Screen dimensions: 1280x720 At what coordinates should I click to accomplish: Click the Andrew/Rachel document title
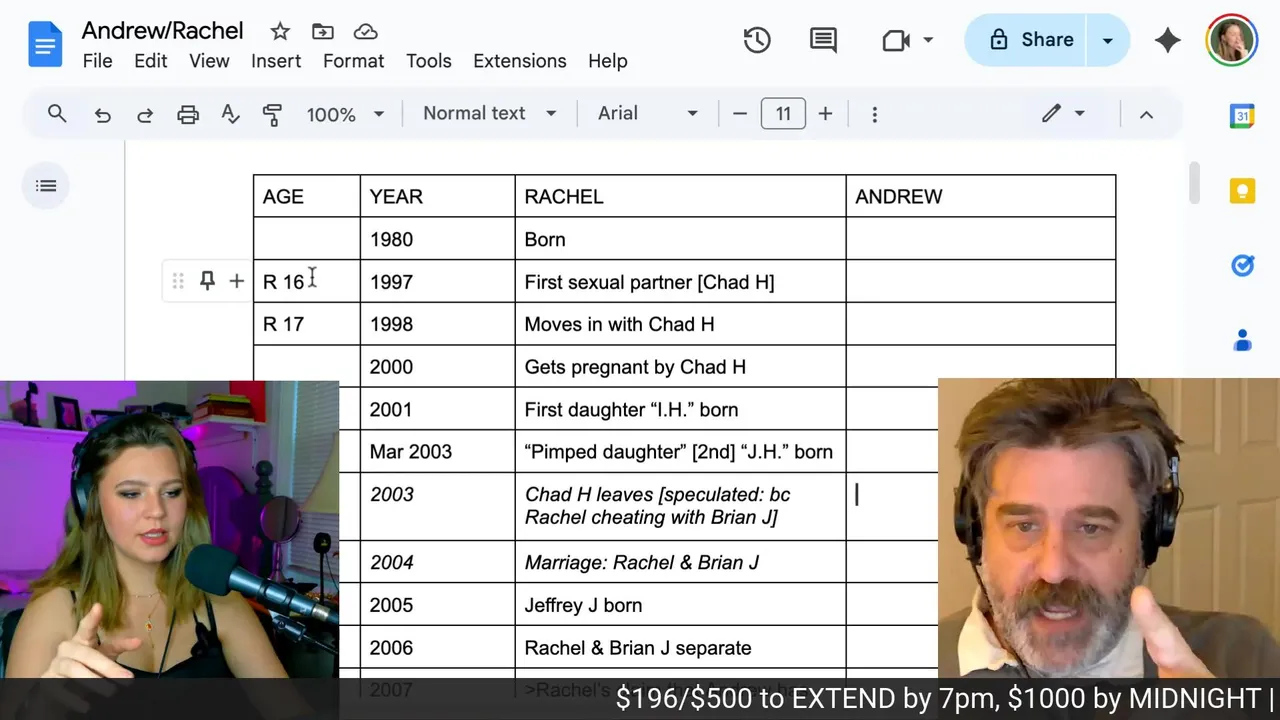[x=162, y=31]
